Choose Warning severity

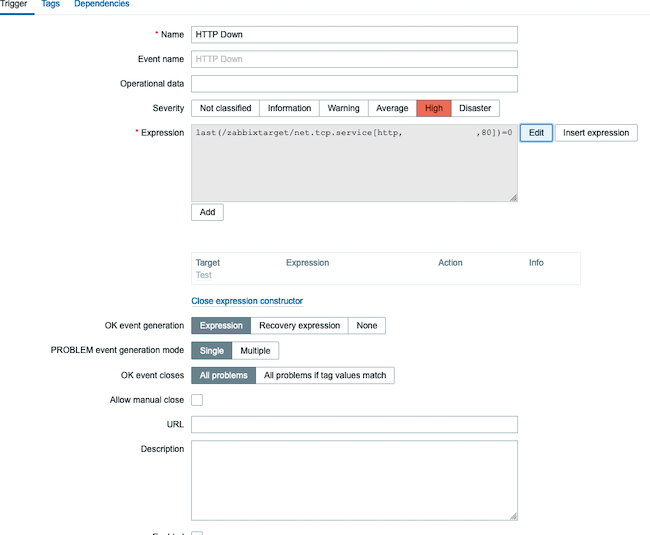pyautogui.click(x=343, y=108)
